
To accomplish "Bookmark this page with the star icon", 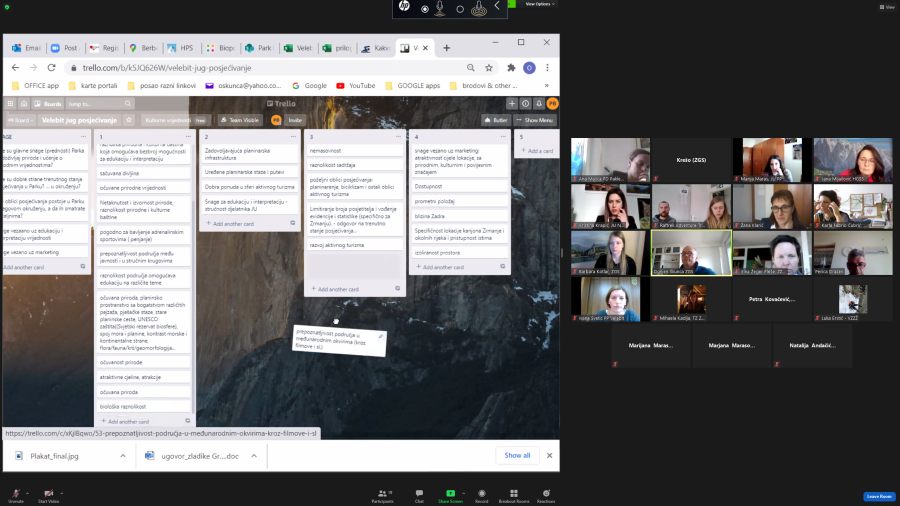I will (489, 68).
